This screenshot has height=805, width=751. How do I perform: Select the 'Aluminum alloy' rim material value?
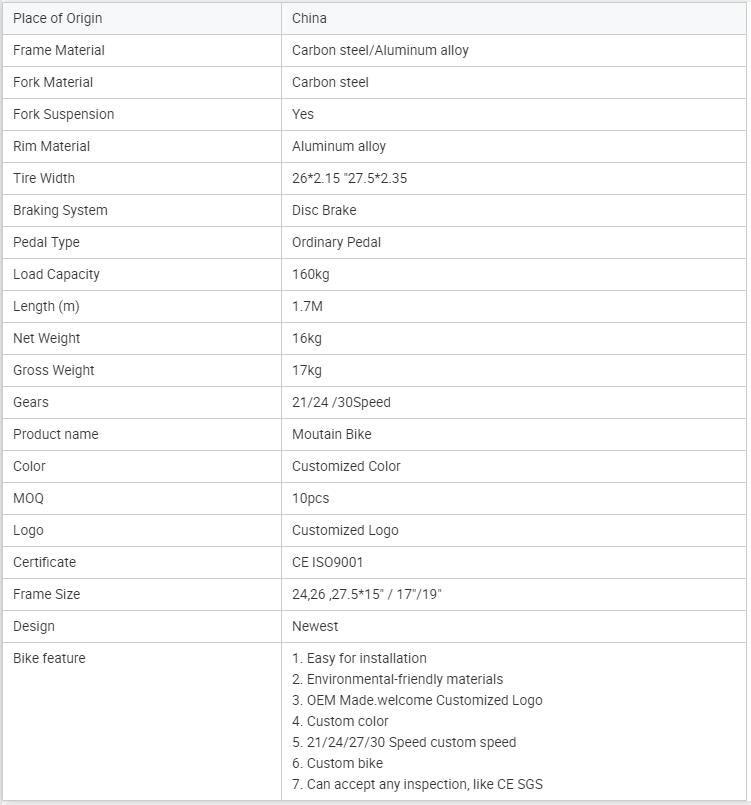(x=339, y=146)
